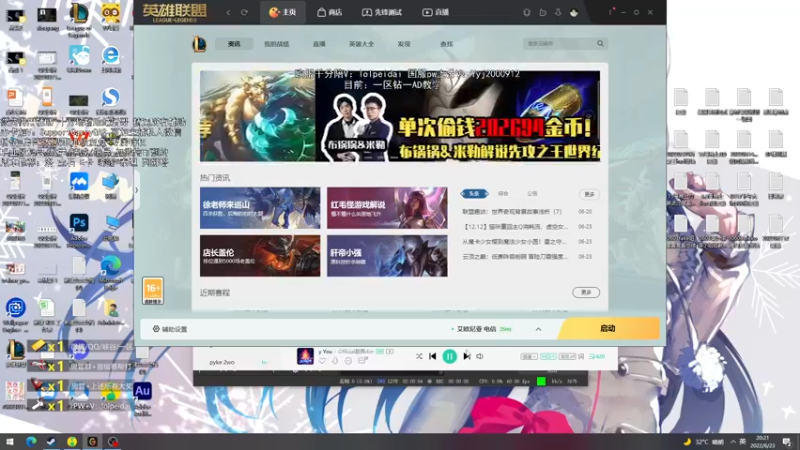Refresh the League client page
Screen dimensions: 800x450
coord(244,12)
